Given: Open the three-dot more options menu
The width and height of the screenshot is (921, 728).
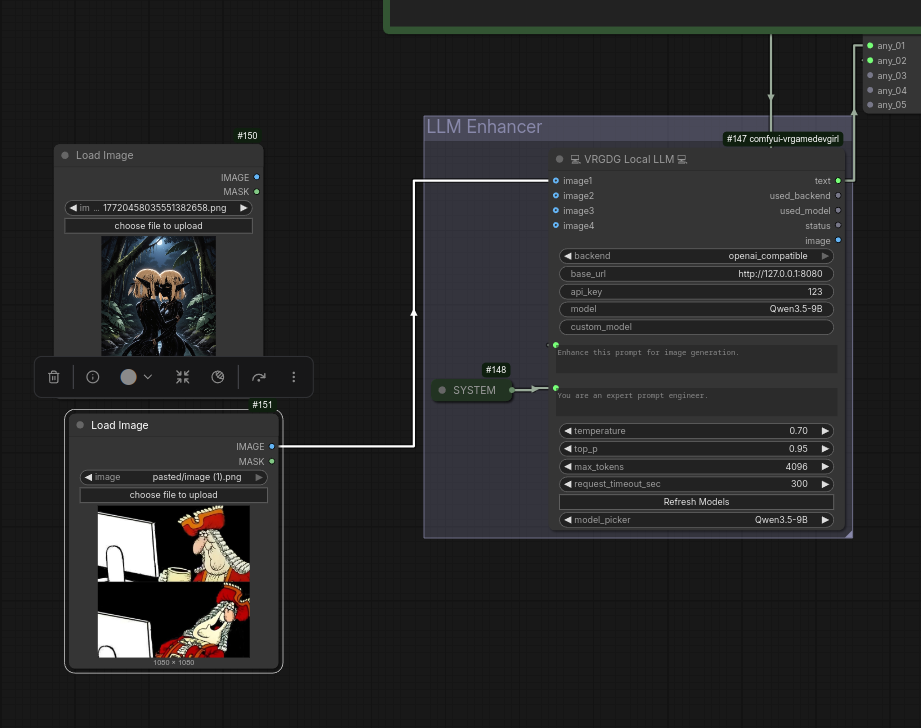Looking at the screenshot, I should (x=294, y=377).
